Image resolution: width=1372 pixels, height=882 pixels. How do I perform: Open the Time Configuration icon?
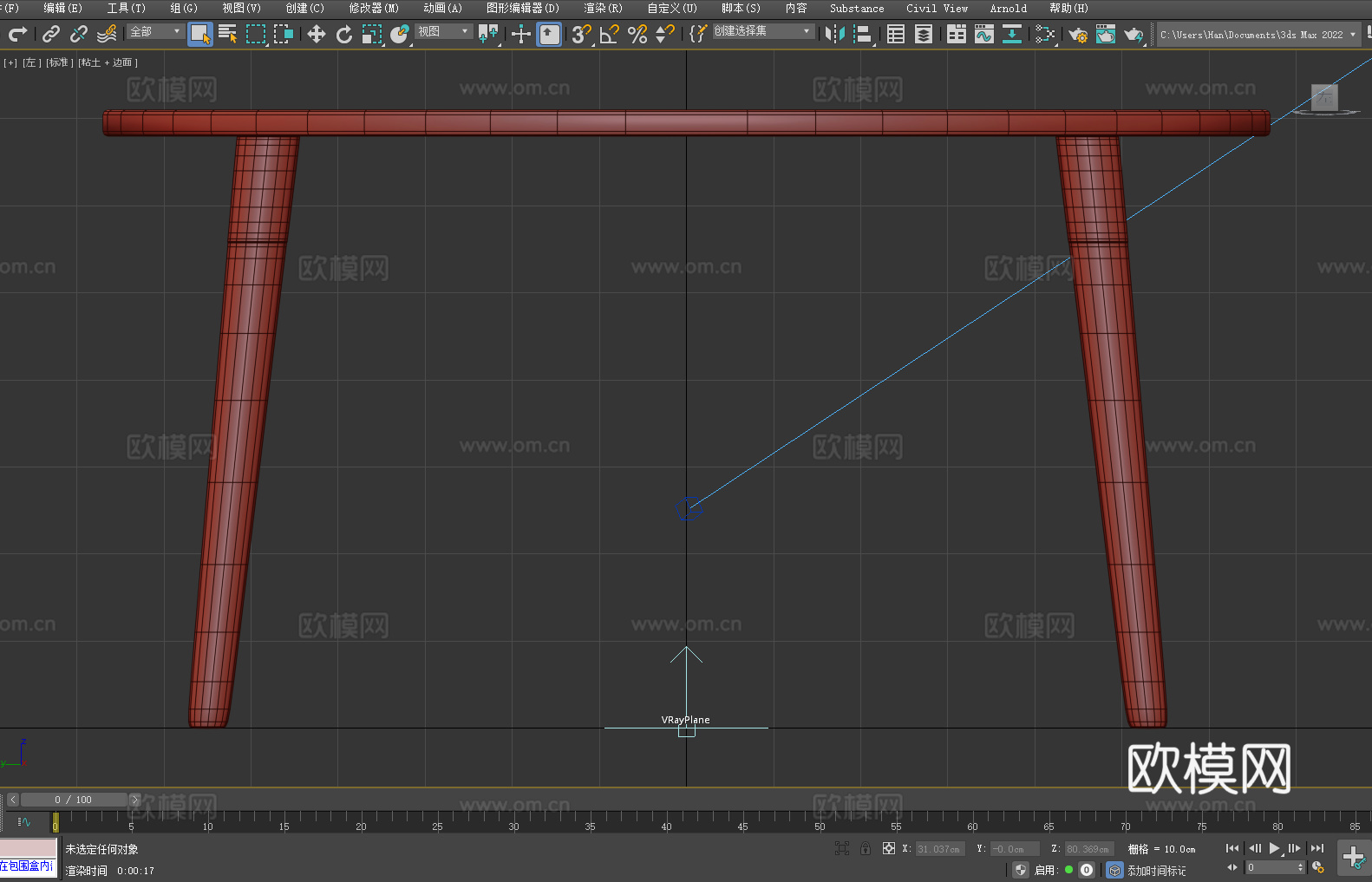pos(1318,867)
